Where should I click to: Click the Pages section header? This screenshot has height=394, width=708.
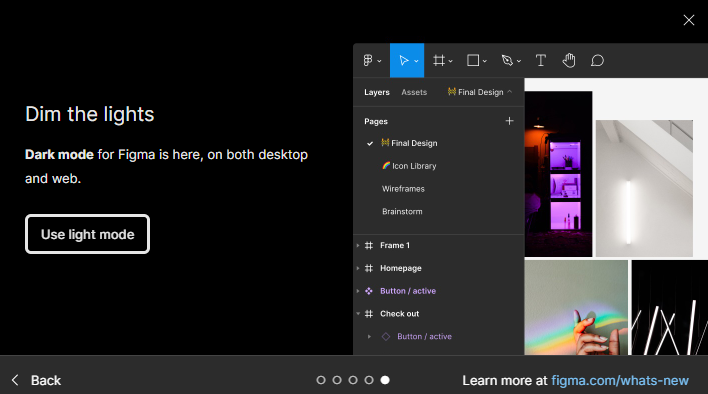click(x=376, y=121)
